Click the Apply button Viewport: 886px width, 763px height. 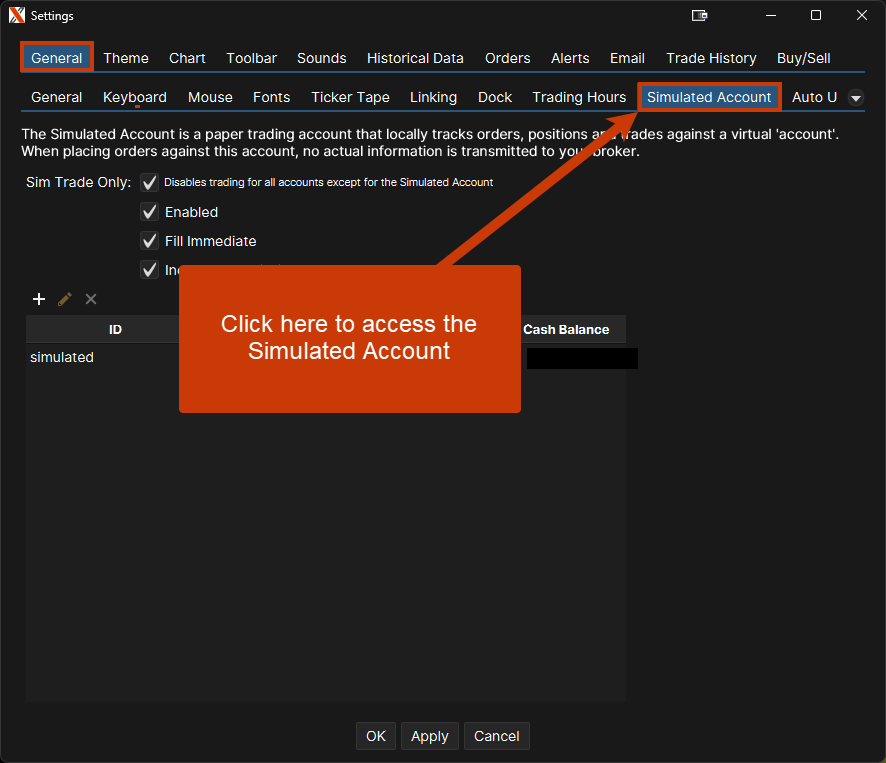pyautogui.click(x=430, y=736)
